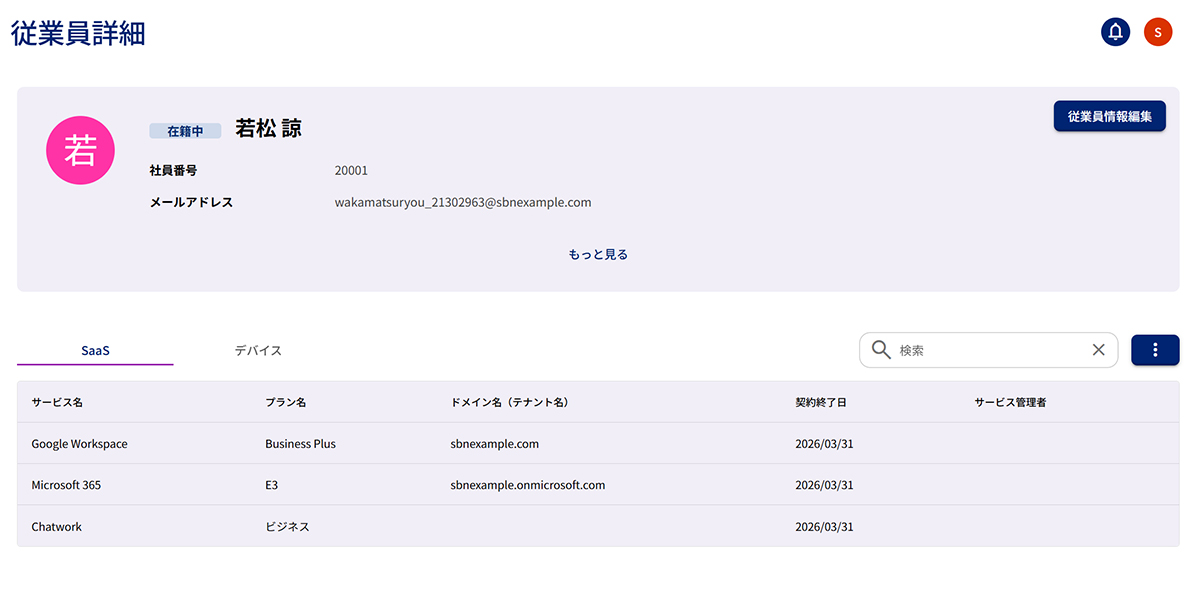This screenshot has width=1200, height=599.
Task: Open the notifications bell icon
Action: pos(1115,32)
